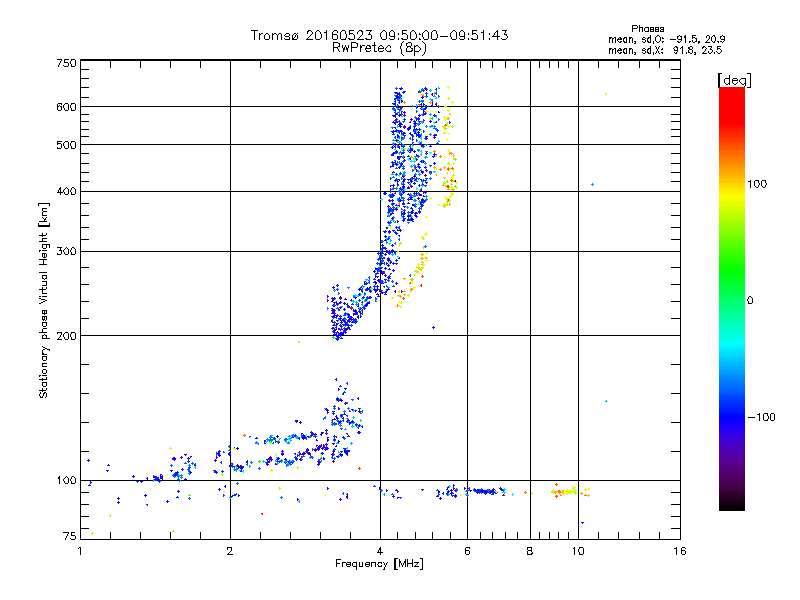Click y-axis tick label '75'

70,536
